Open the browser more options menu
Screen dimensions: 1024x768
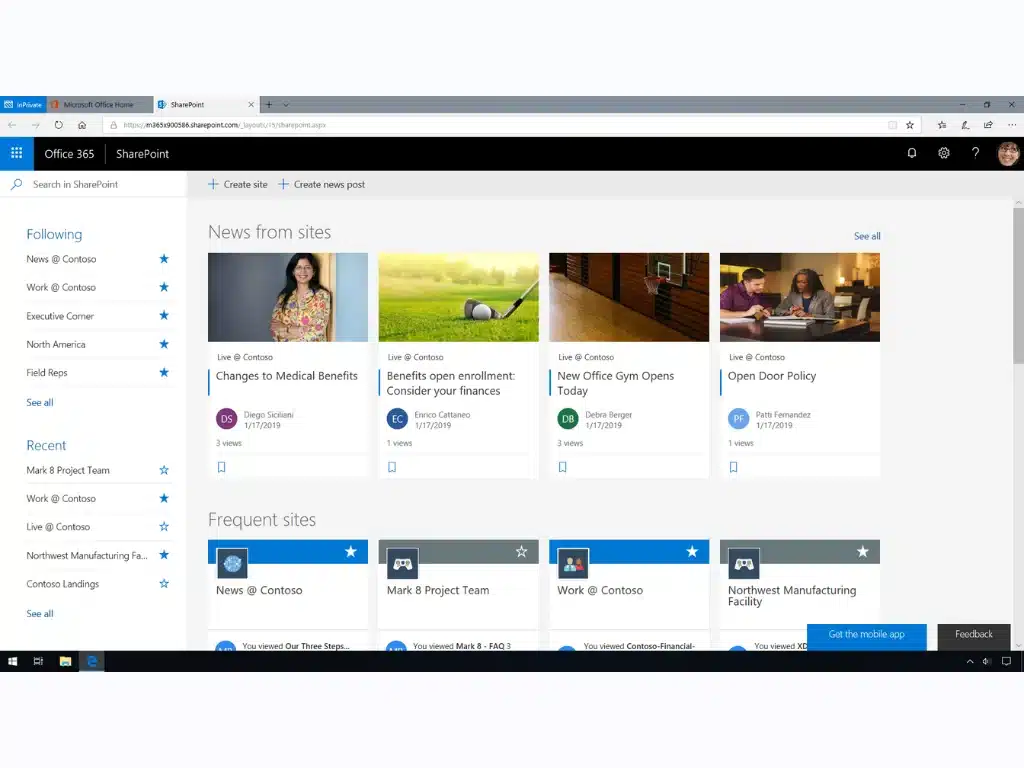click(1012, 125)
